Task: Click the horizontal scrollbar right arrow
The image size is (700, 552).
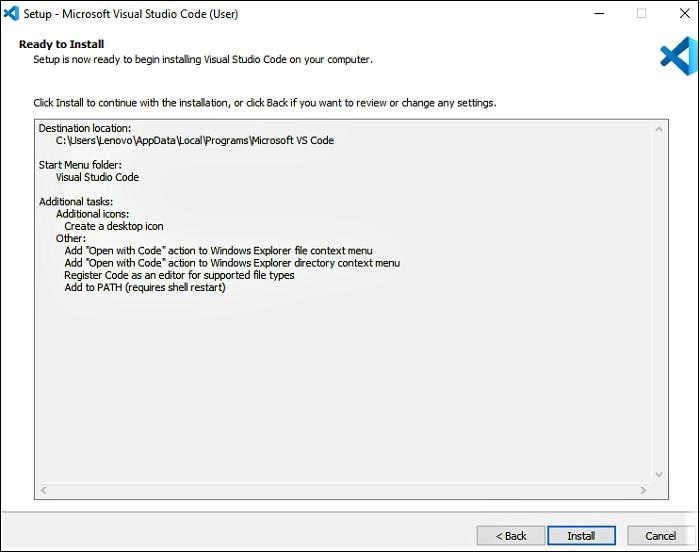Action: (643, 491)
